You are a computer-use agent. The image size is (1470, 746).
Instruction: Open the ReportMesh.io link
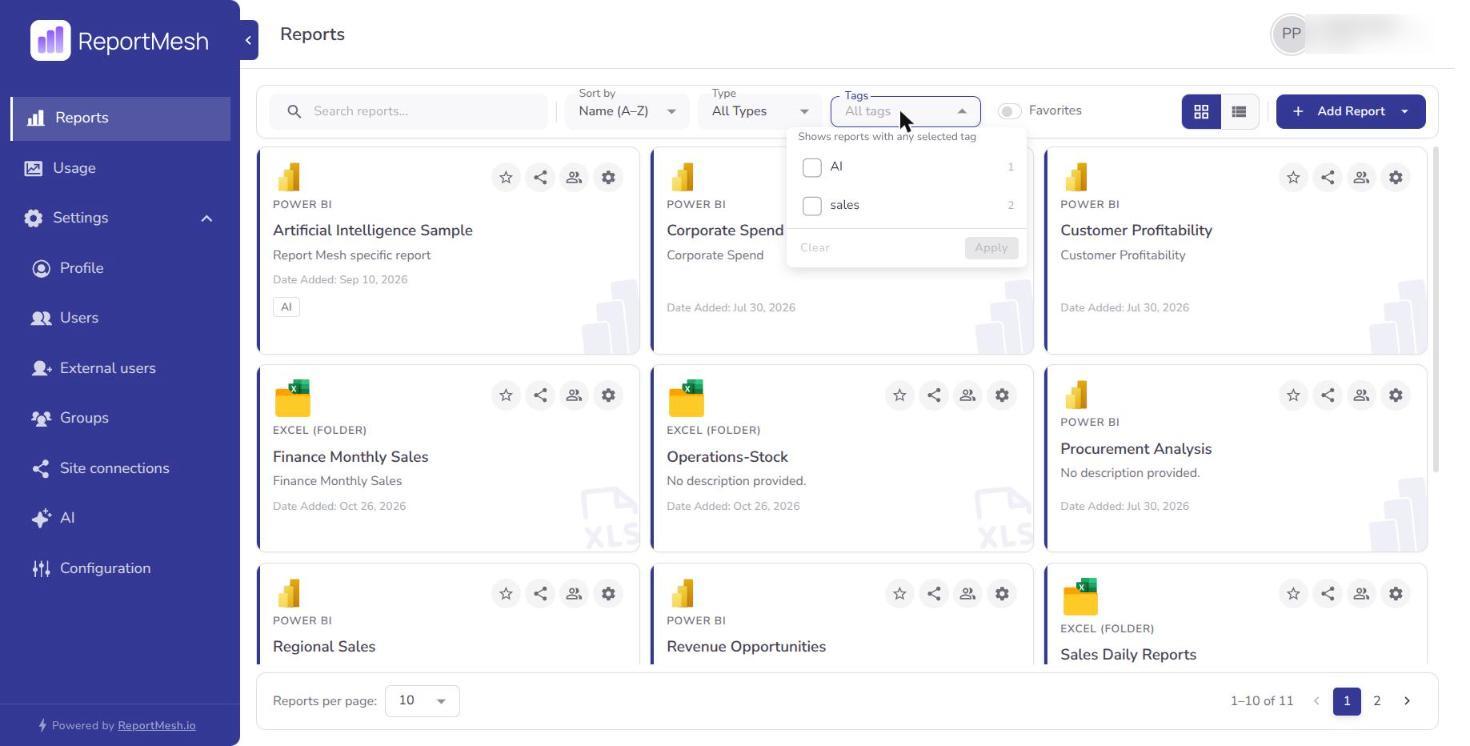pos(157,726)
